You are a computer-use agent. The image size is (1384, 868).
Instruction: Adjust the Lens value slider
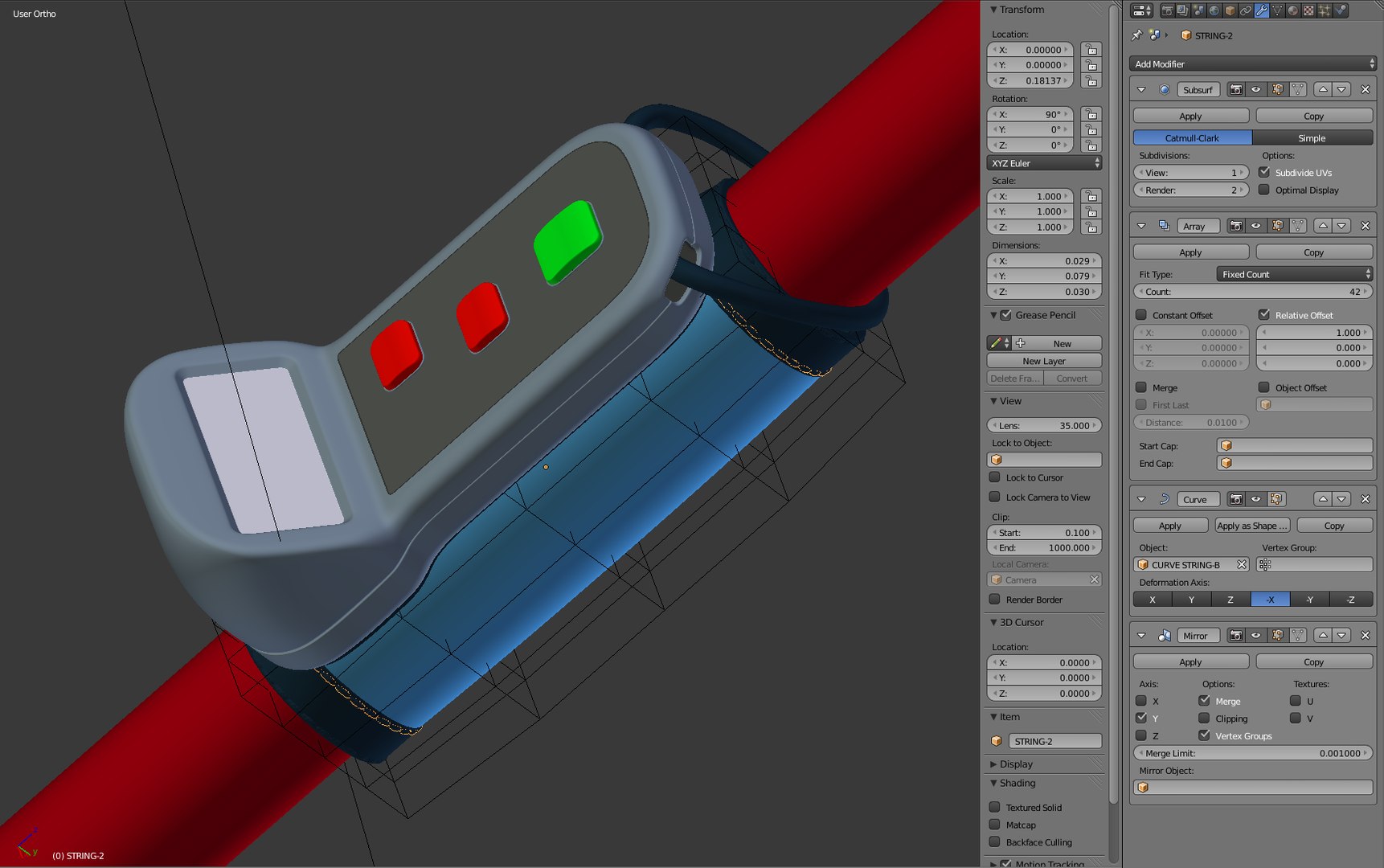pos(1045,425)
